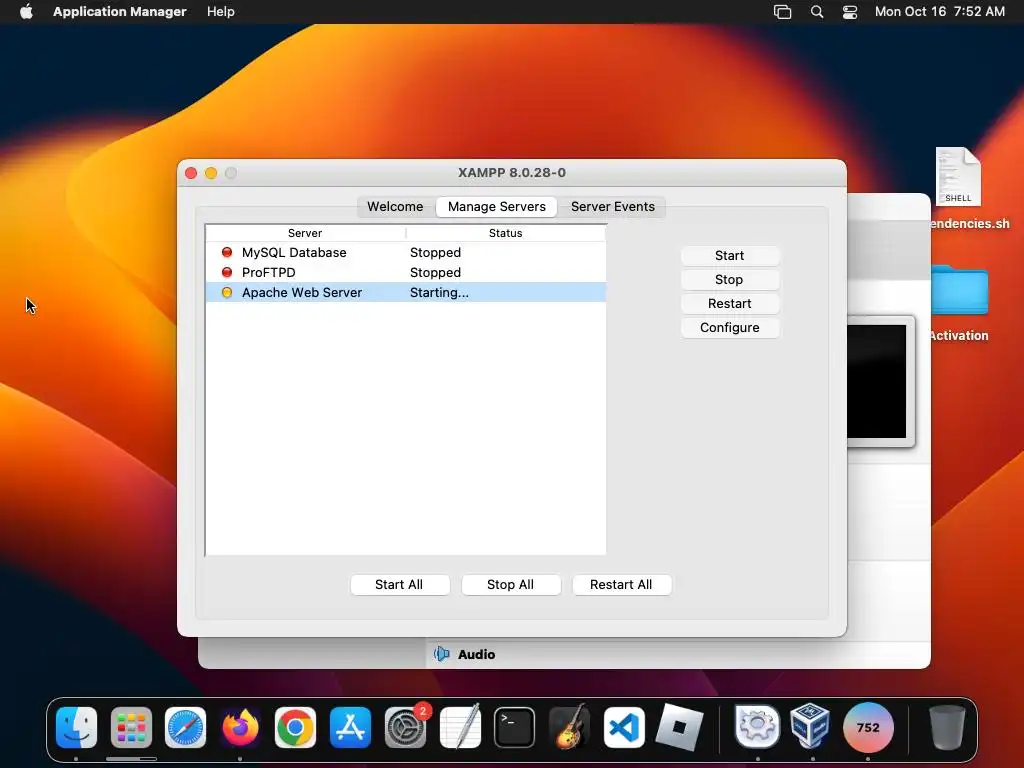
Task: Minimize the XAMPP window
Action: click(x=211, y=173)
